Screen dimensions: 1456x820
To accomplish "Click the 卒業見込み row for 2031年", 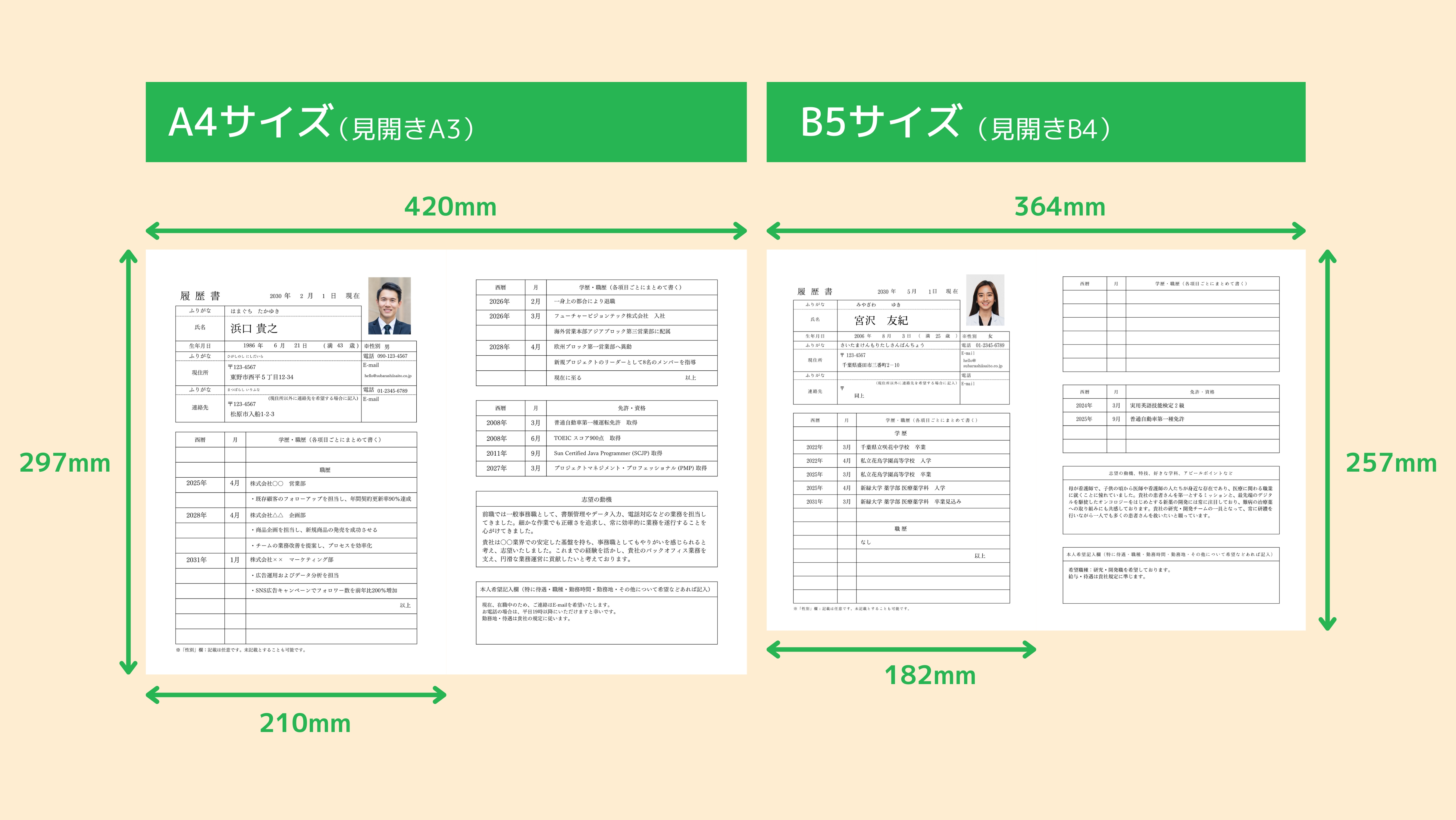I will click(x=901, y=502).
